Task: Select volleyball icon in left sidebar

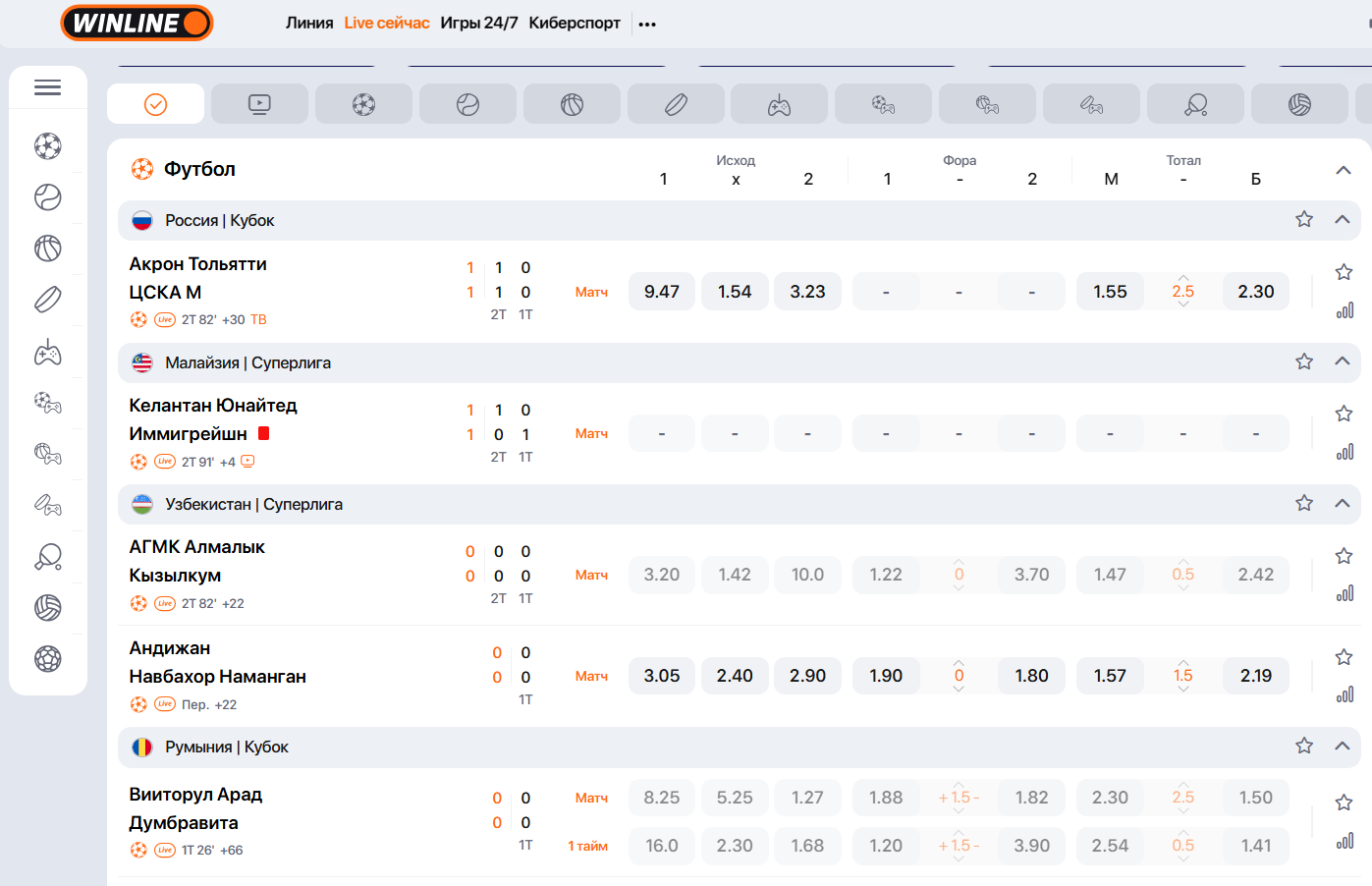Action: click(47, 607)
